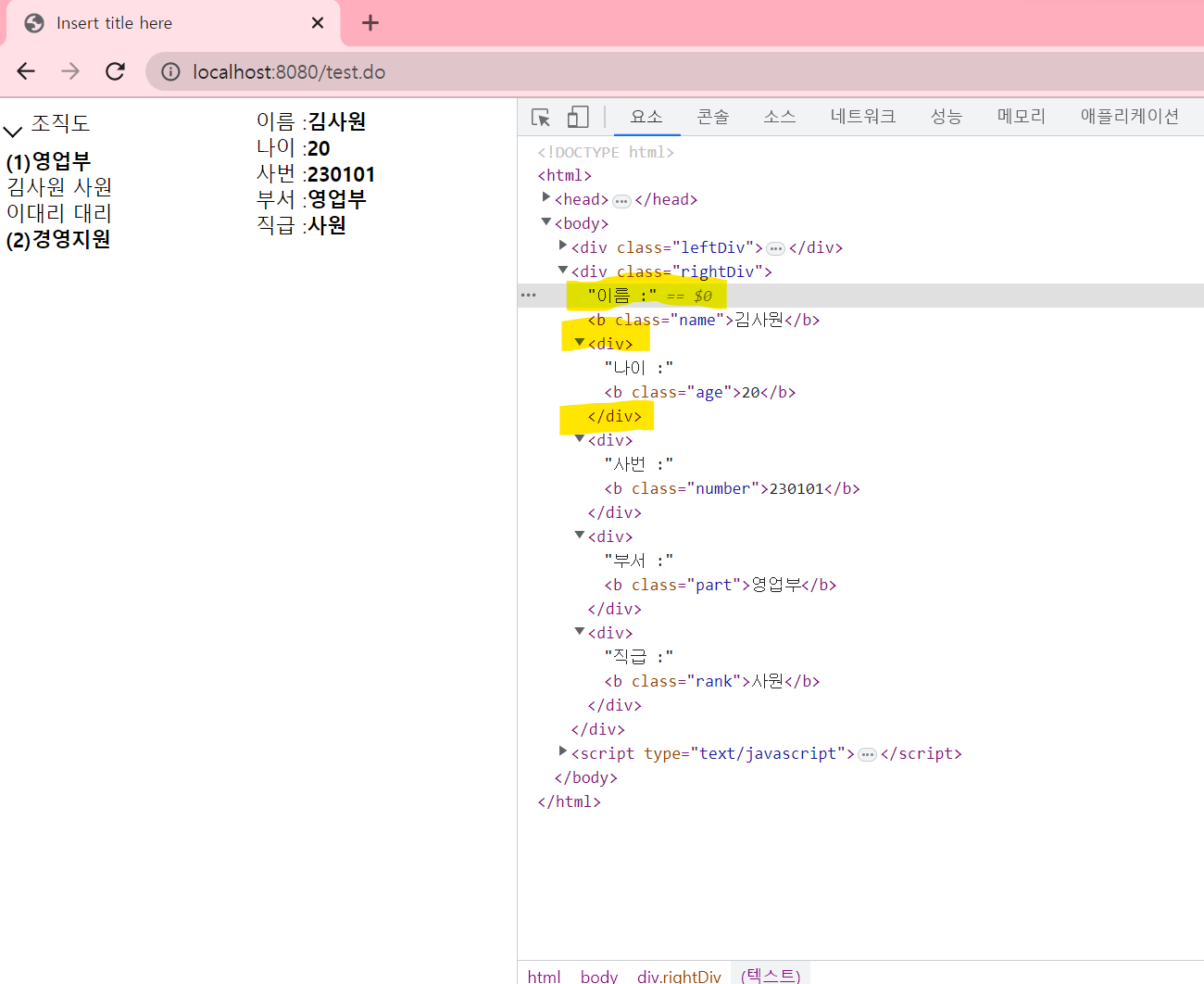
Task: Open the 네트워크 tab
Action: pos(863,117)
